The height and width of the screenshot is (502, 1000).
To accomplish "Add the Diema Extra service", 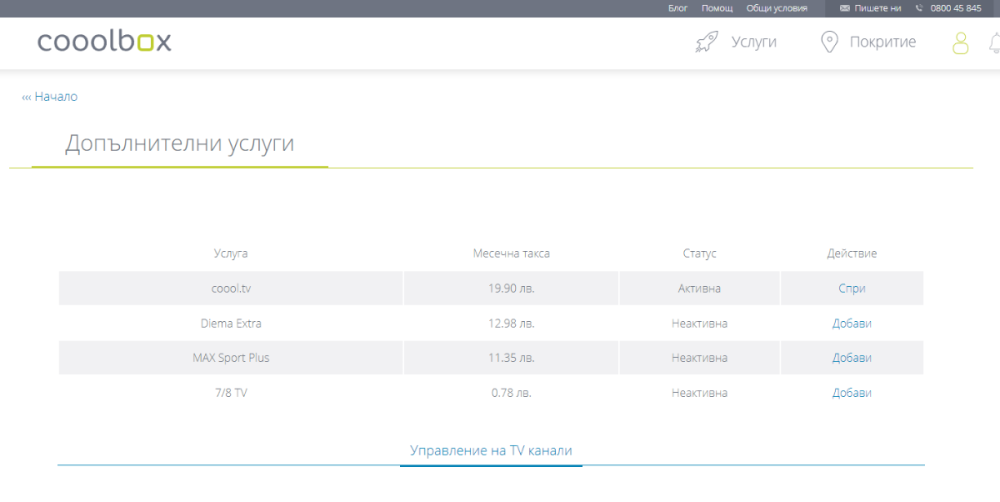I will click(851, 323).
